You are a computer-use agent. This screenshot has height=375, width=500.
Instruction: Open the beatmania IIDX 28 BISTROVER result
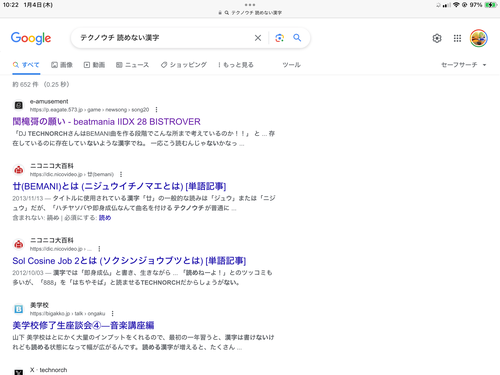pyautogui.click(x=107, y=122)
